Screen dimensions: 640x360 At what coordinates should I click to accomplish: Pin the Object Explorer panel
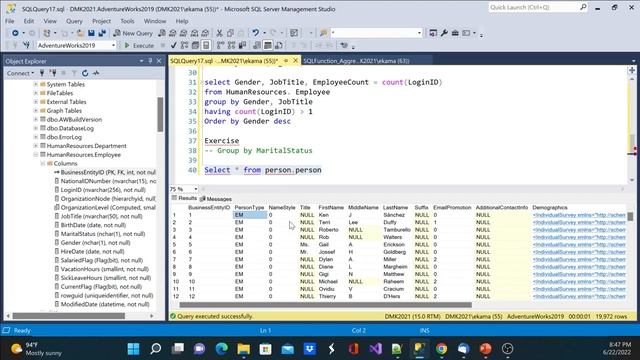[x=150, y=61]
